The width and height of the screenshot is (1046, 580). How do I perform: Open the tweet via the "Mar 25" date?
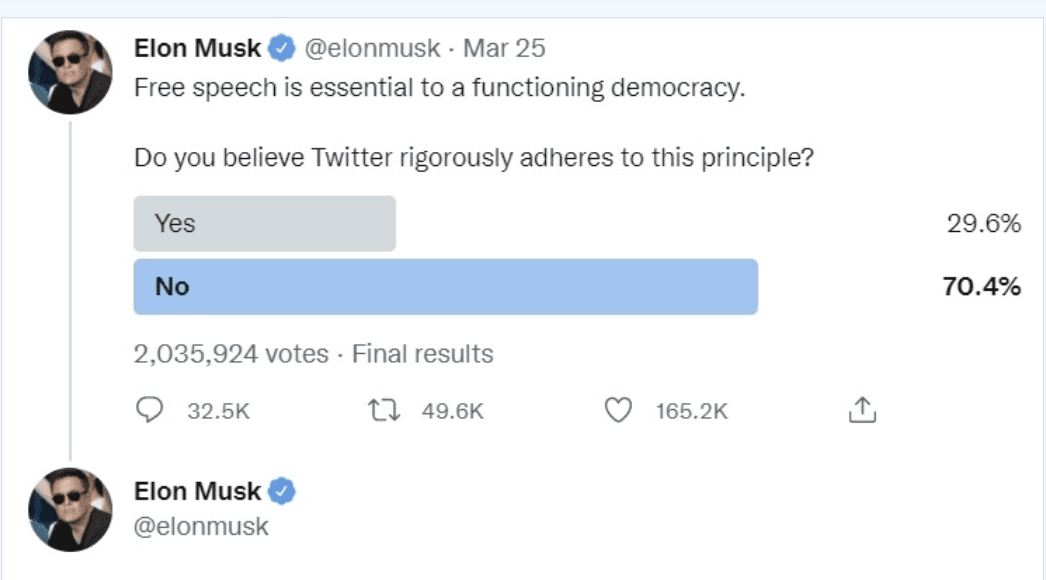click(x=504, y=48)
